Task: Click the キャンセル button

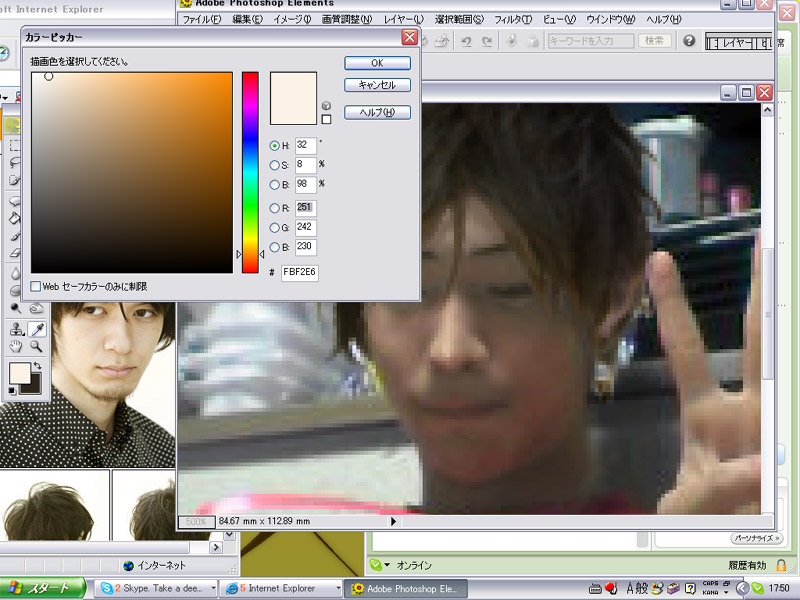Action: click(x=378, y=85)
